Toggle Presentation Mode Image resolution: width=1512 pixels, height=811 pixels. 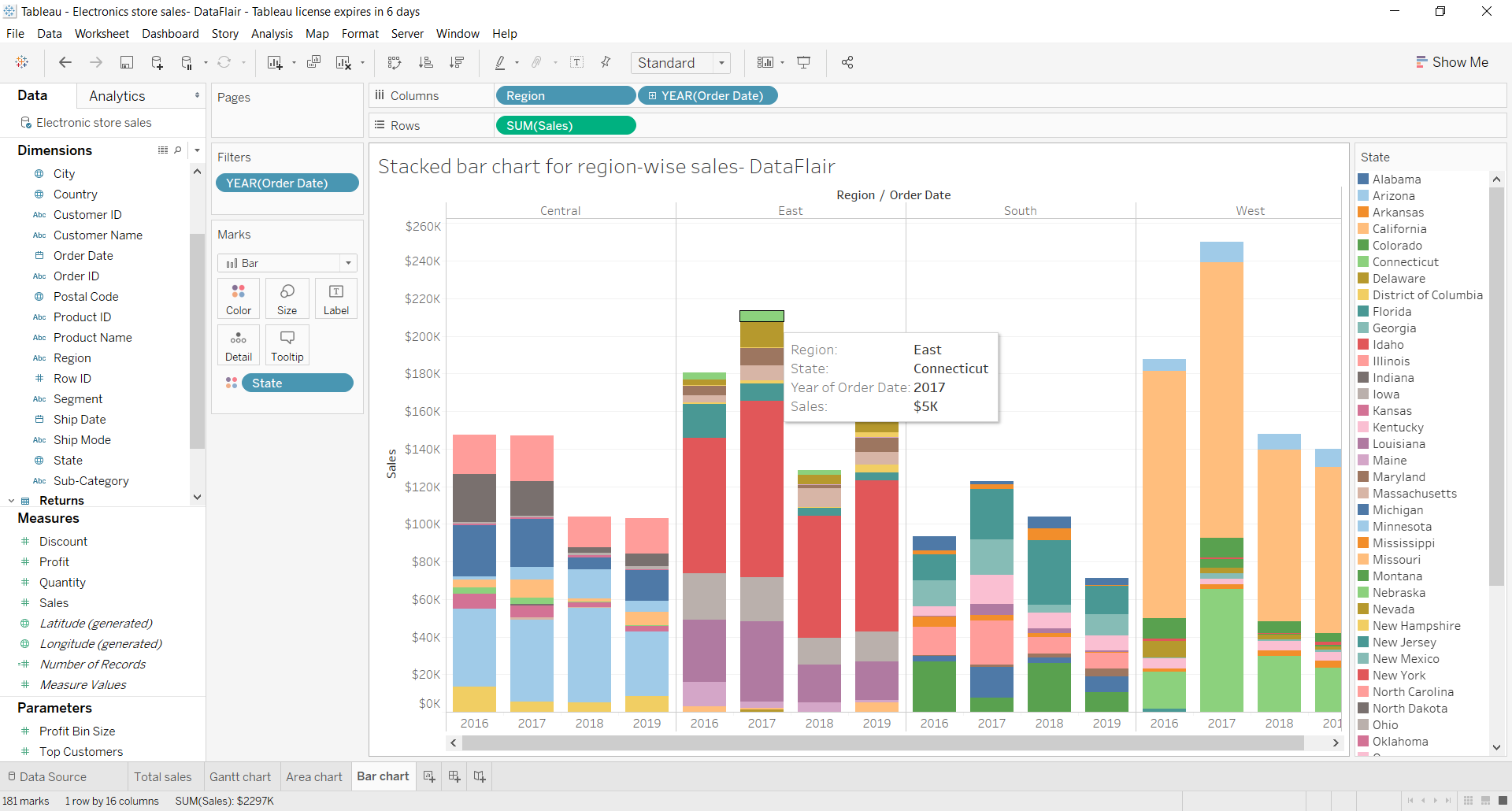(x=804, y=62)
